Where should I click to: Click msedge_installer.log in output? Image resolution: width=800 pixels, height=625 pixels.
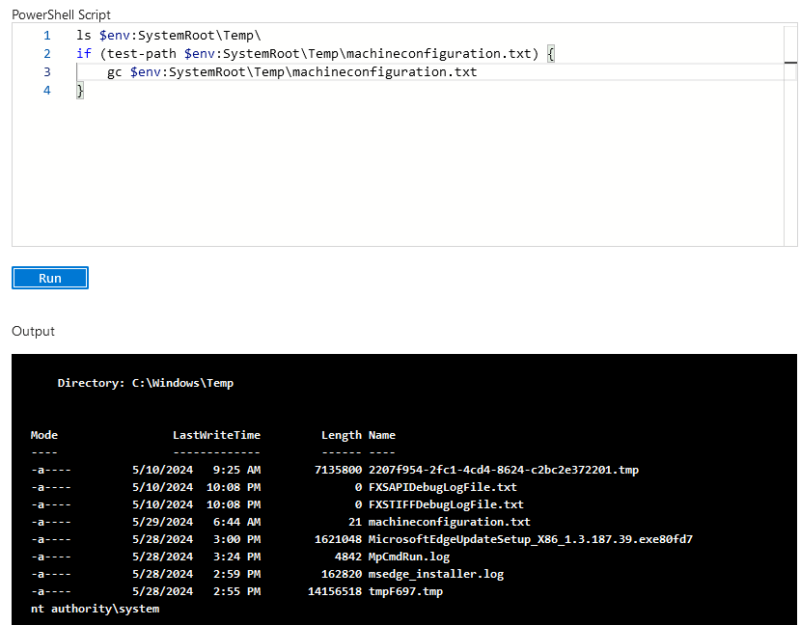(436, 574)
